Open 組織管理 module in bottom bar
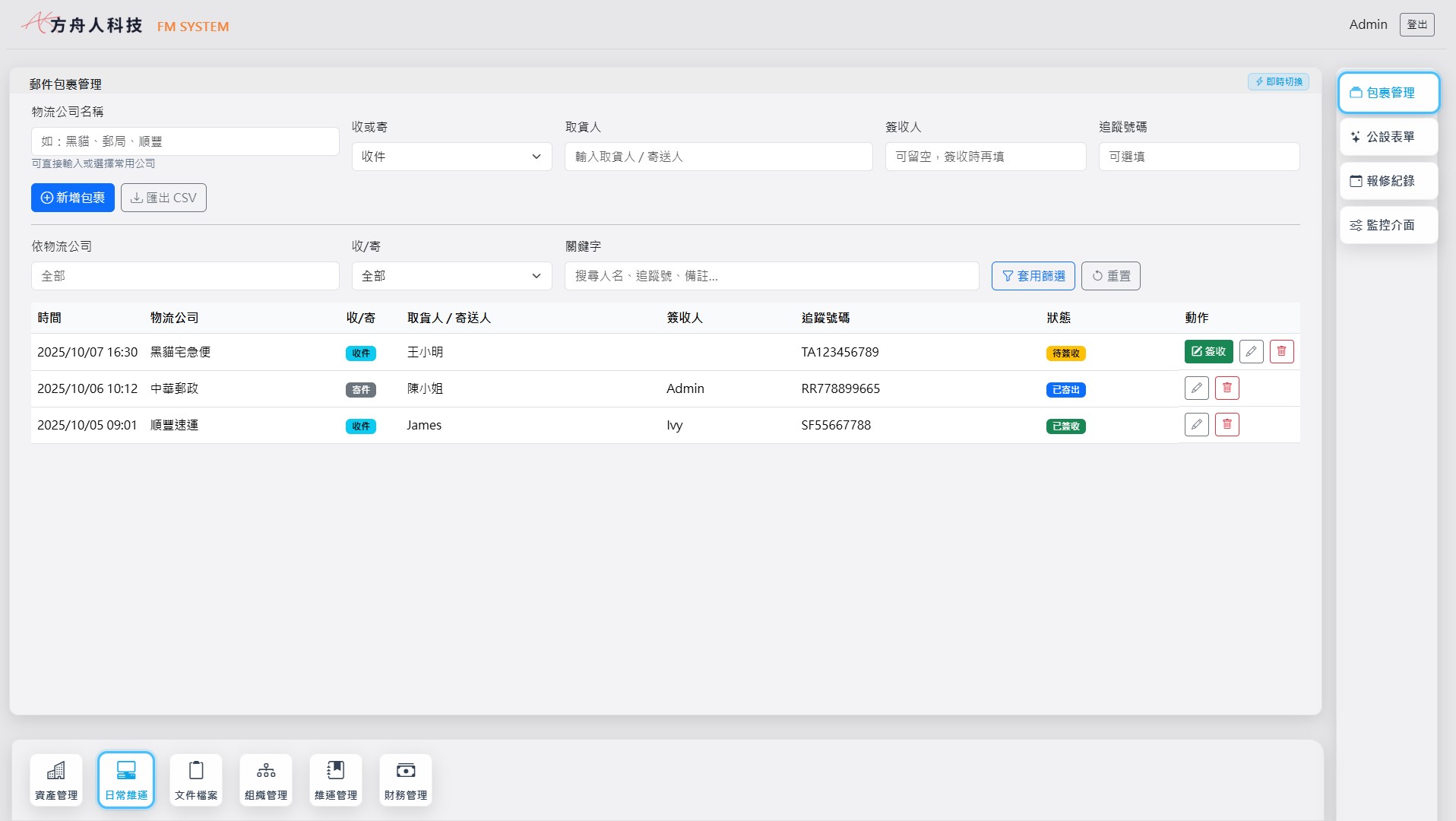Viewport: 1456px width, 821px height. pos(266,780)
